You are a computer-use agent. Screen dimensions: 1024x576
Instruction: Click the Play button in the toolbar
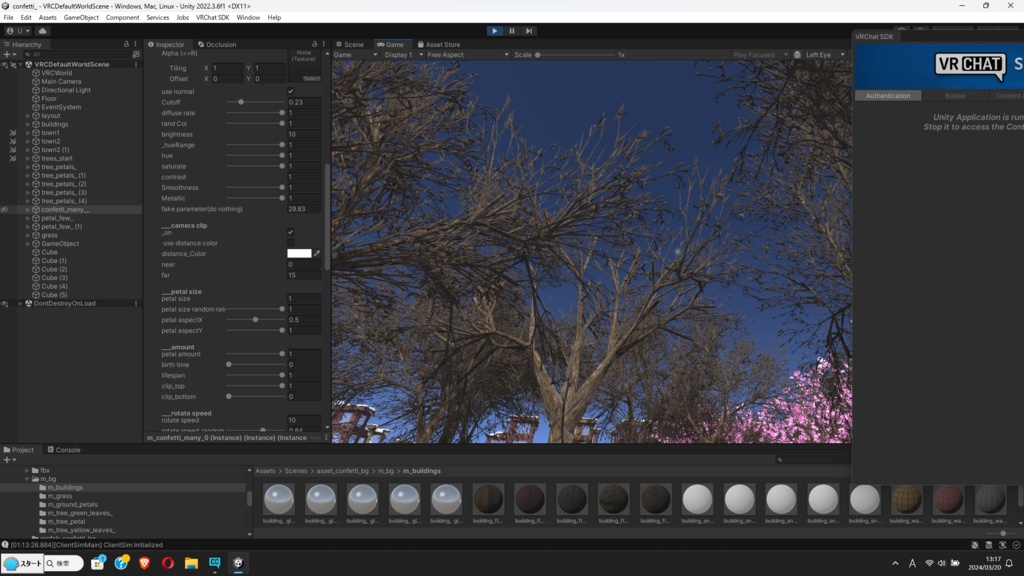[x=494, y=31]
